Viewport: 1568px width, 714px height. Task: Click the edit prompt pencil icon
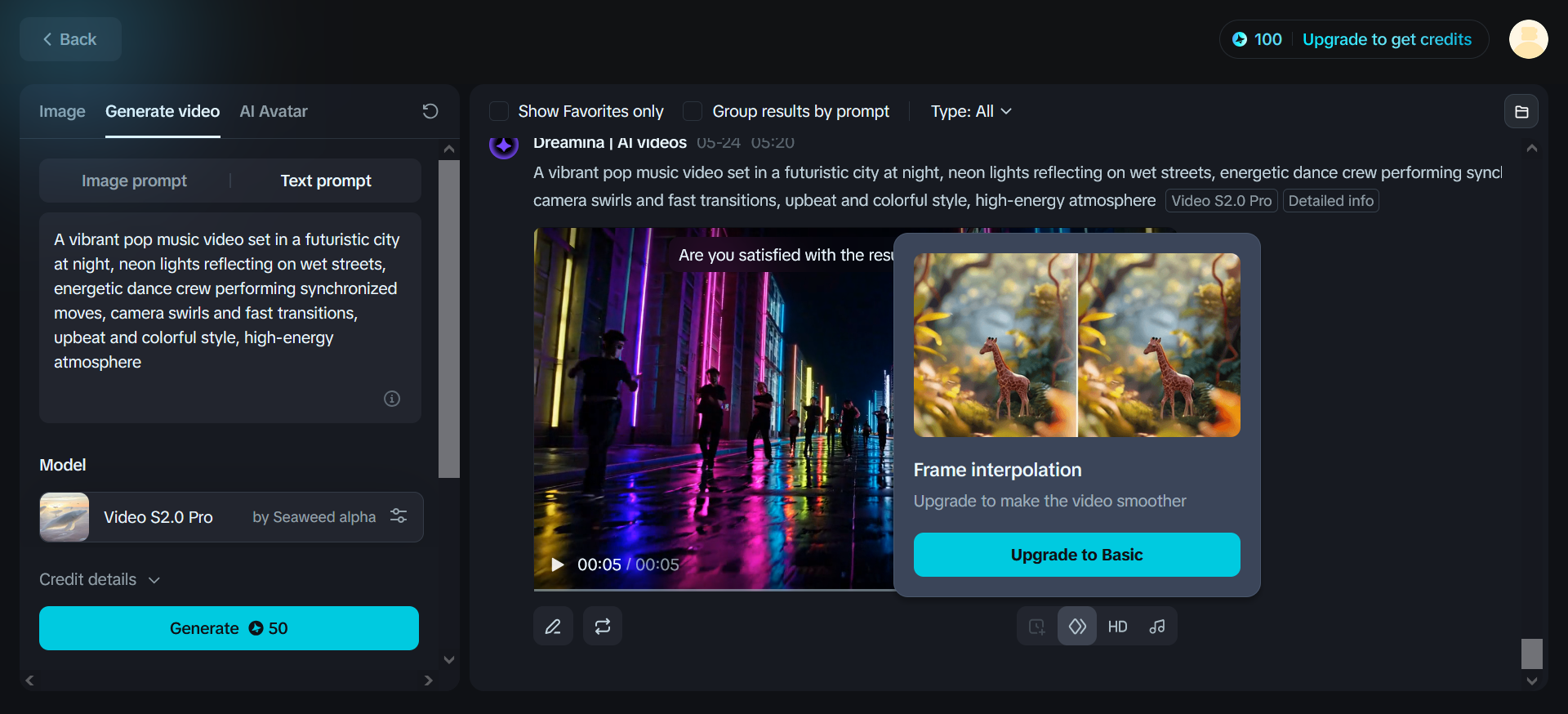click(x=554, y=627)
